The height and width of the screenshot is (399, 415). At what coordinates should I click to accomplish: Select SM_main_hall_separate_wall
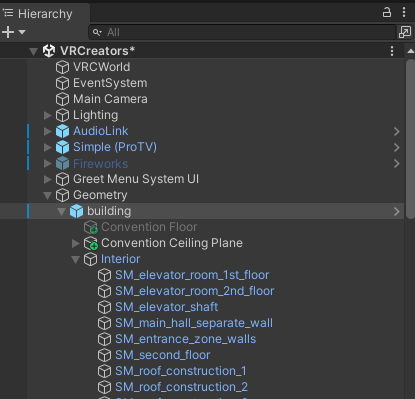point(194,323)
